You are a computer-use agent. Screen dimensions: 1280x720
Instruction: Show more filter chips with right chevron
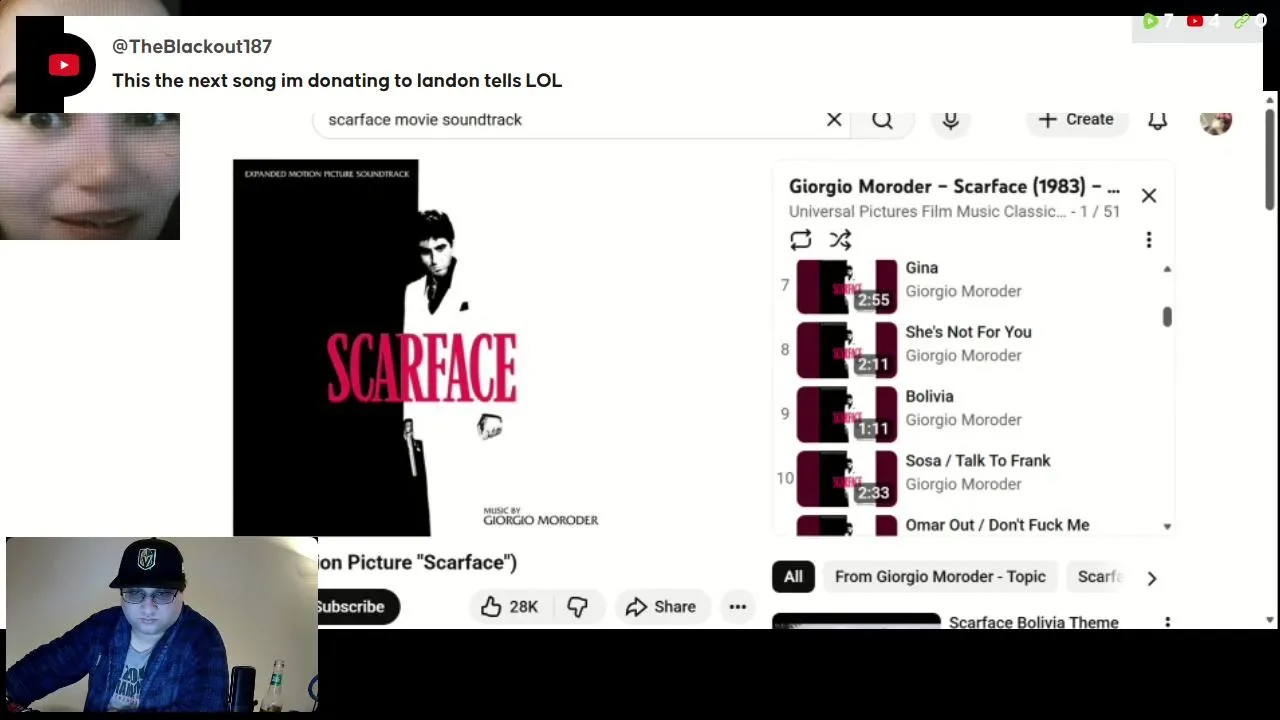tap(1151, 577)
